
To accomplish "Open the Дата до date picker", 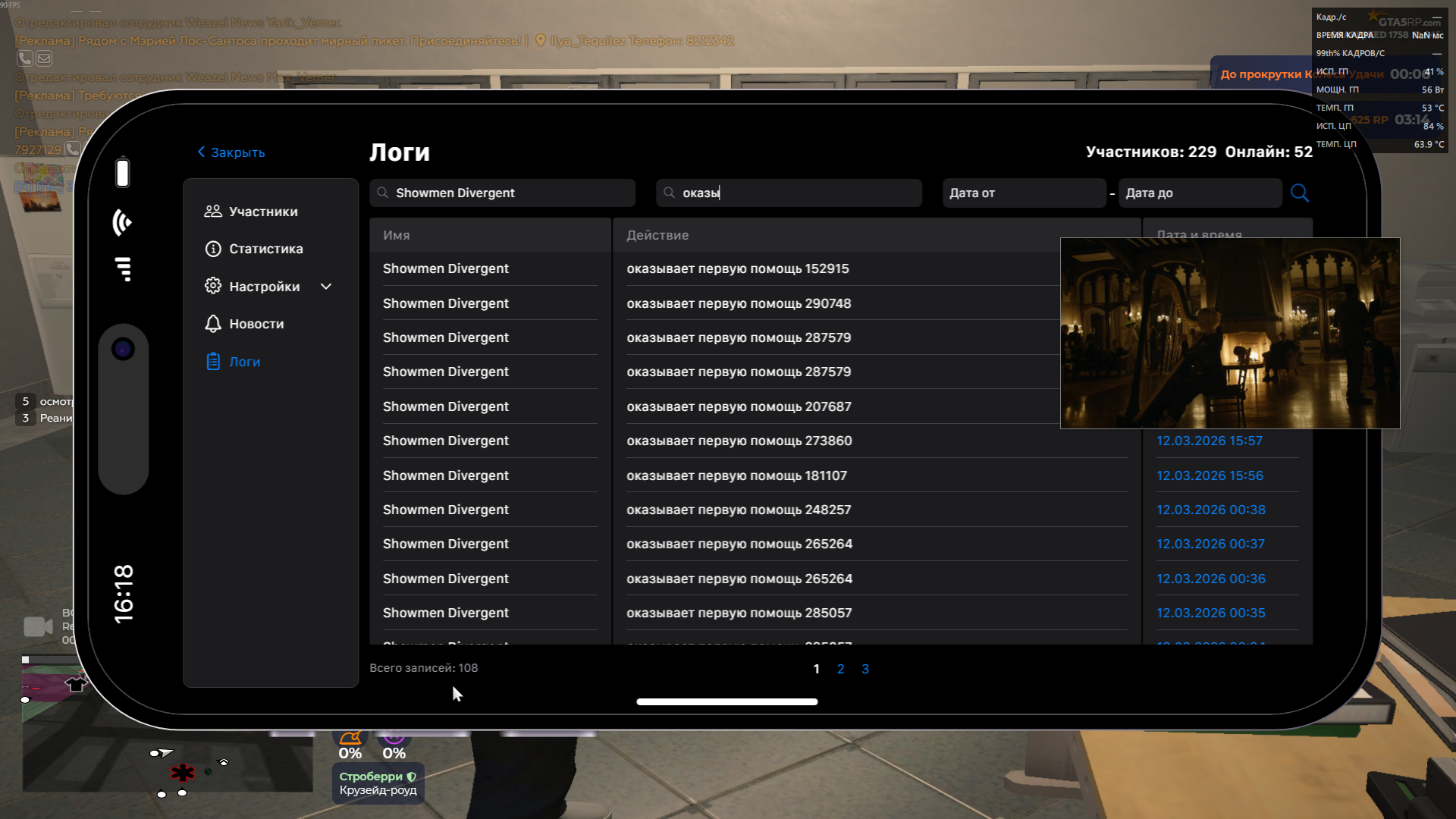I will 1199,193.
